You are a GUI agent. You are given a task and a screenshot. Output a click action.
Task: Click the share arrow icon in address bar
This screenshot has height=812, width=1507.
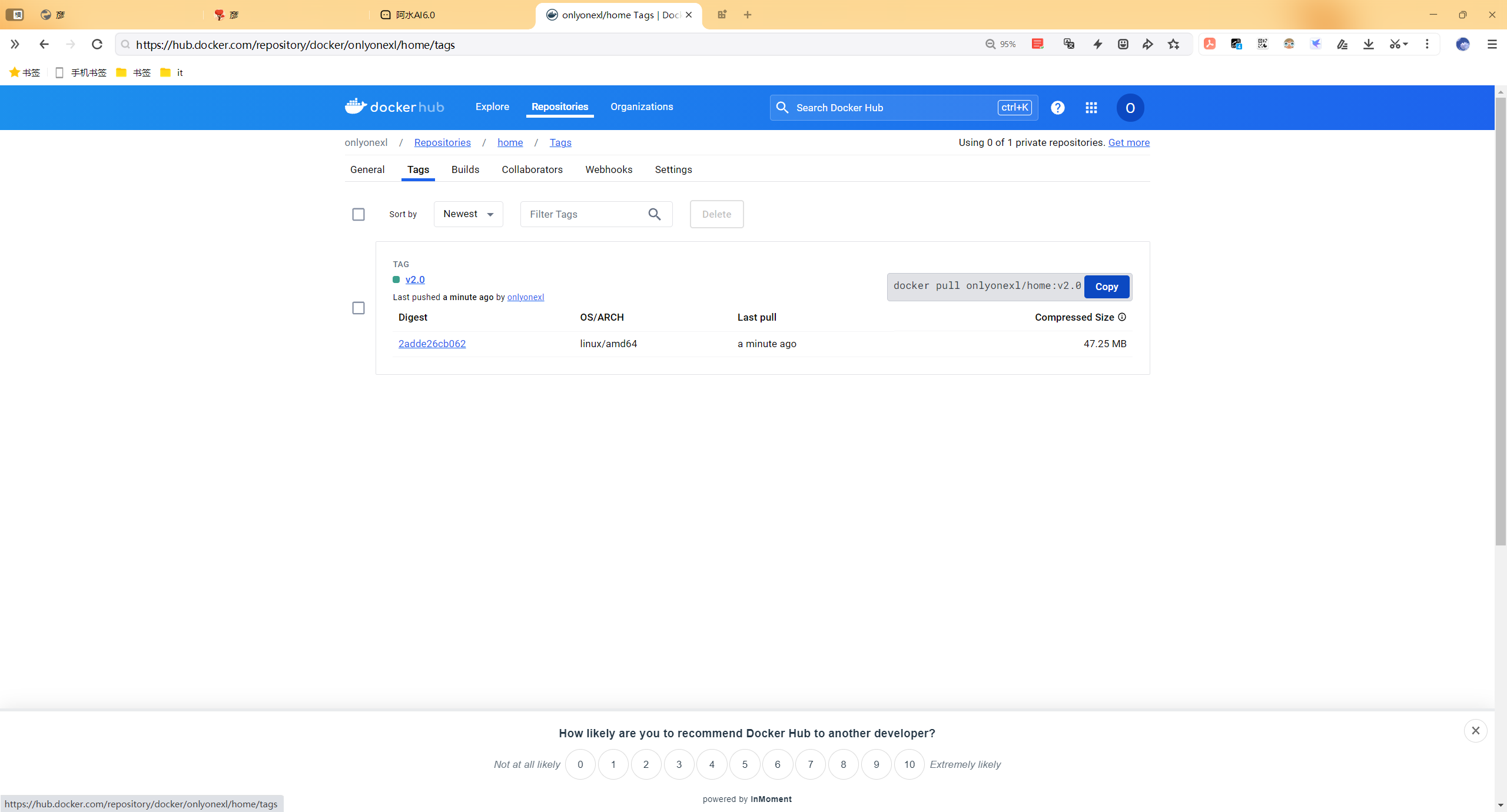point(1148,44)
